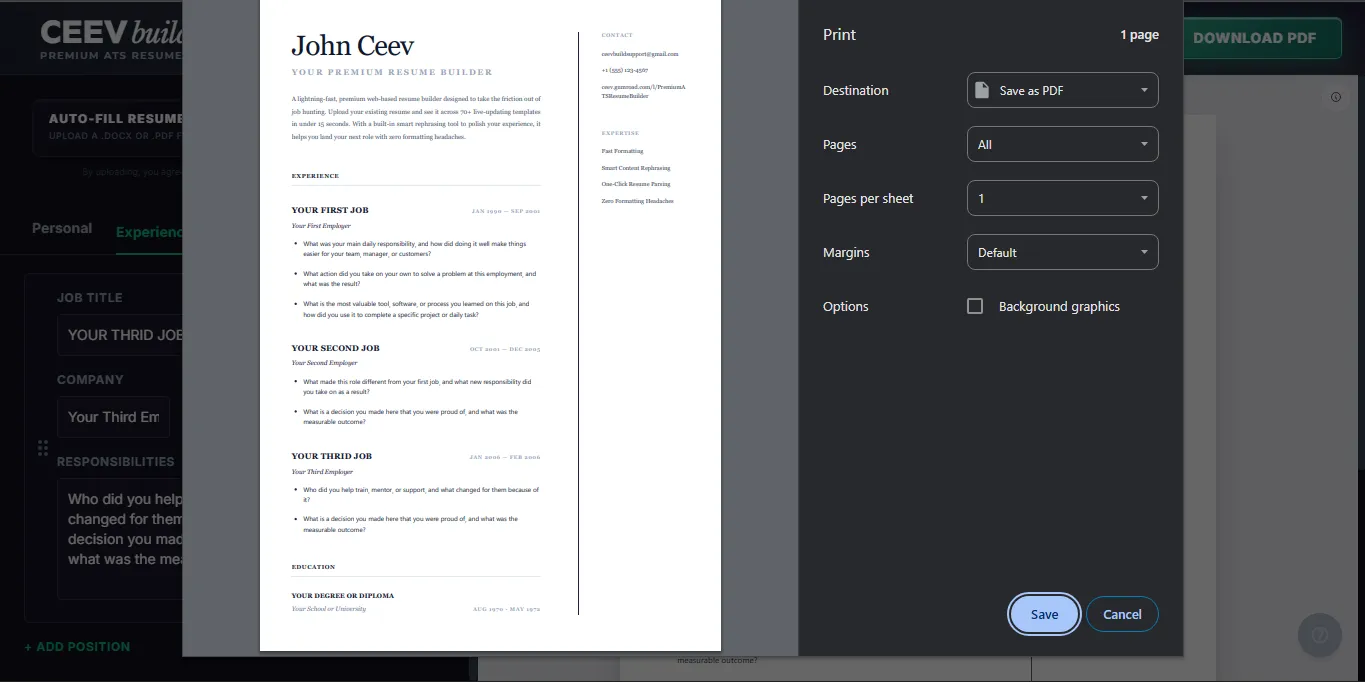Click the 'EXPERTISE' heading in preview

[620, 133]
